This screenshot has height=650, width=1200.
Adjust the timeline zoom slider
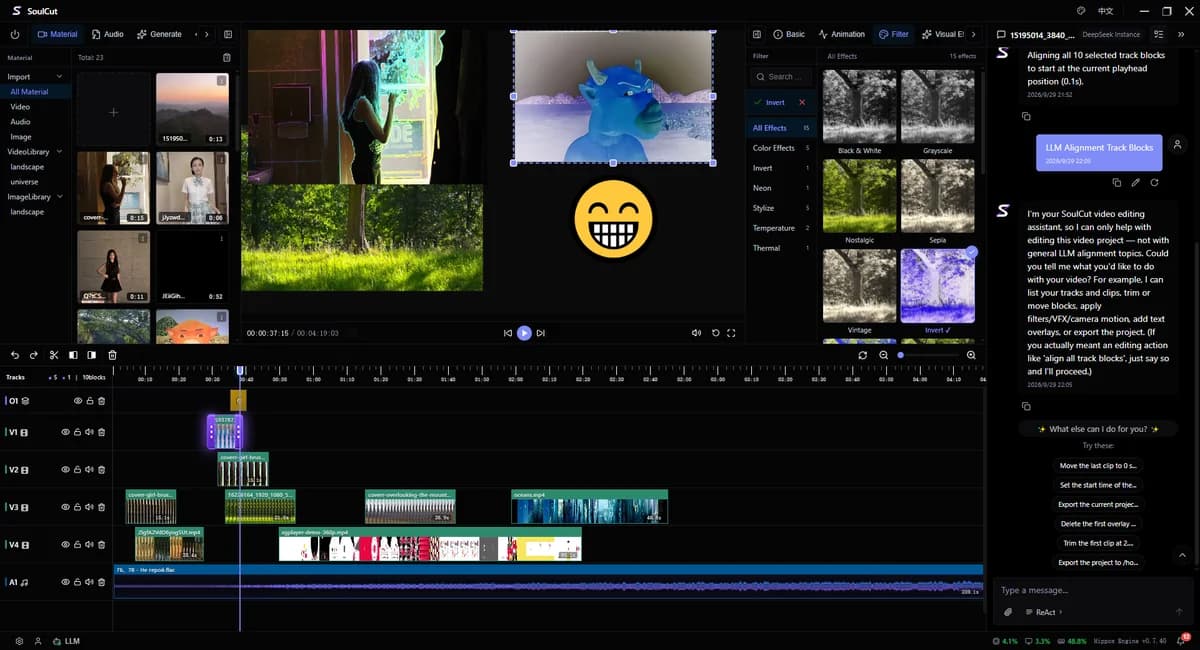click(928, 355)
